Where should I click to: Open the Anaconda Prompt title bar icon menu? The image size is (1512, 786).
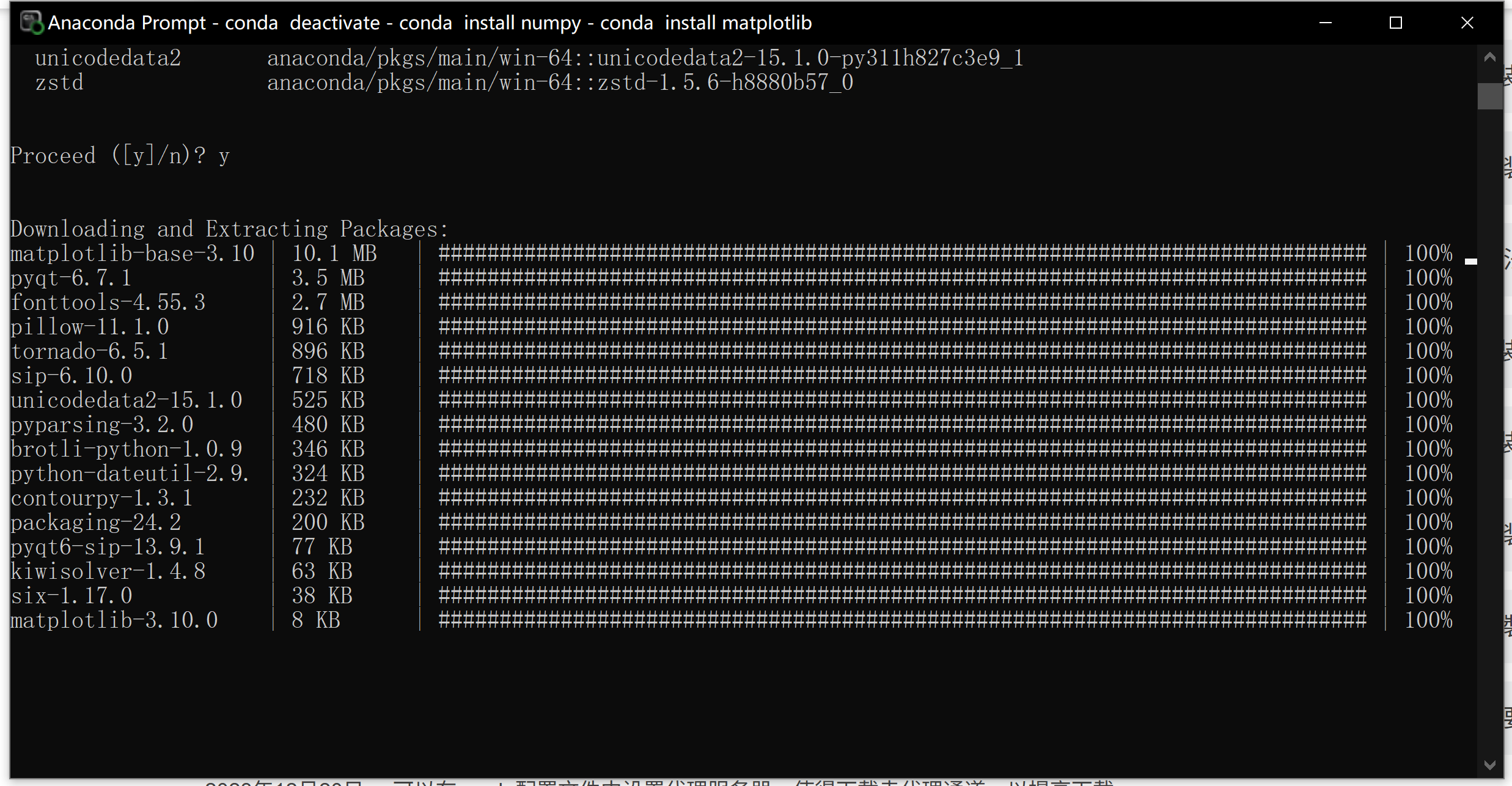(31, 23)
